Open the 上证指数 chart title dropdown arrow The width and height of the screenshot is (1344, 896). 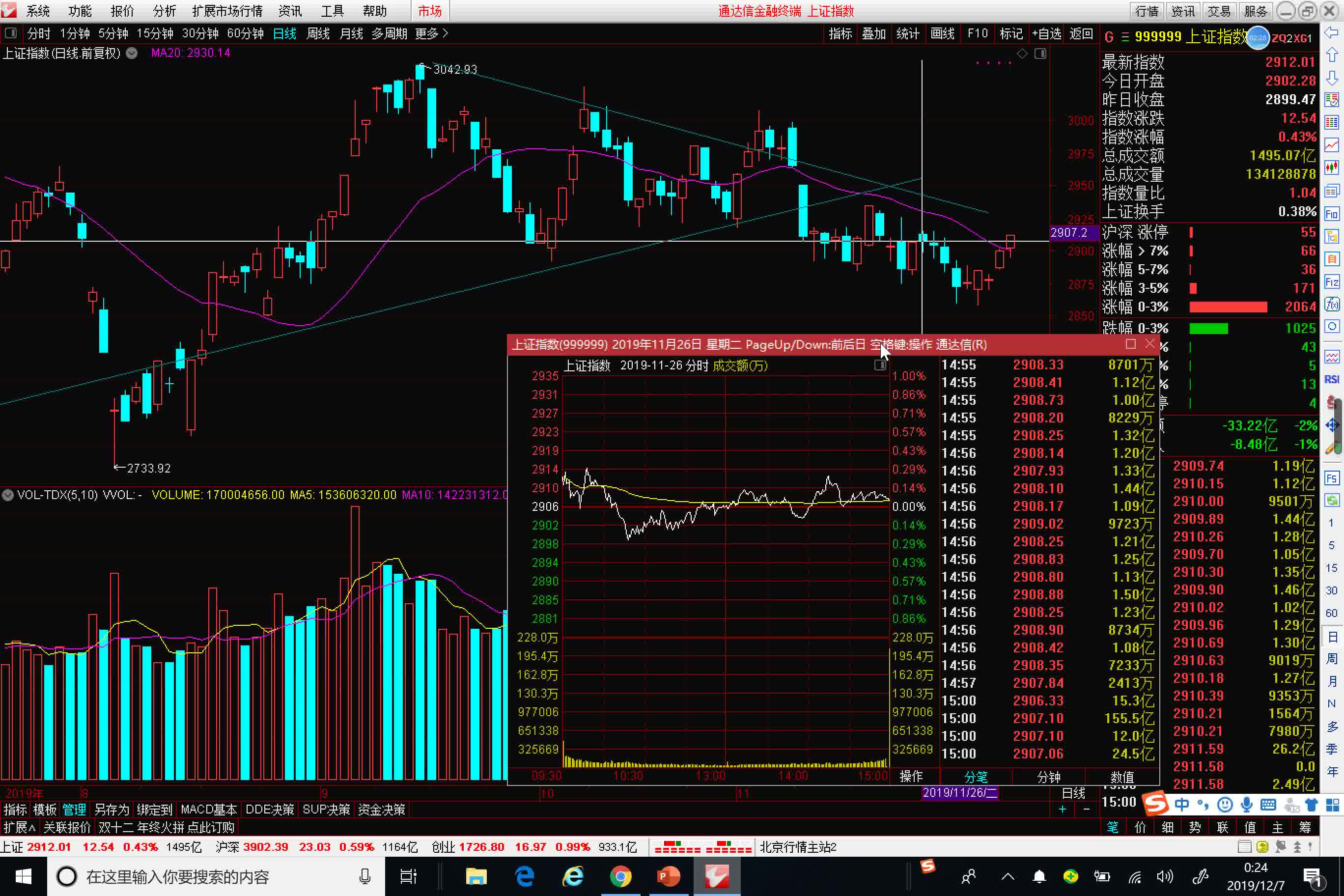132,53
